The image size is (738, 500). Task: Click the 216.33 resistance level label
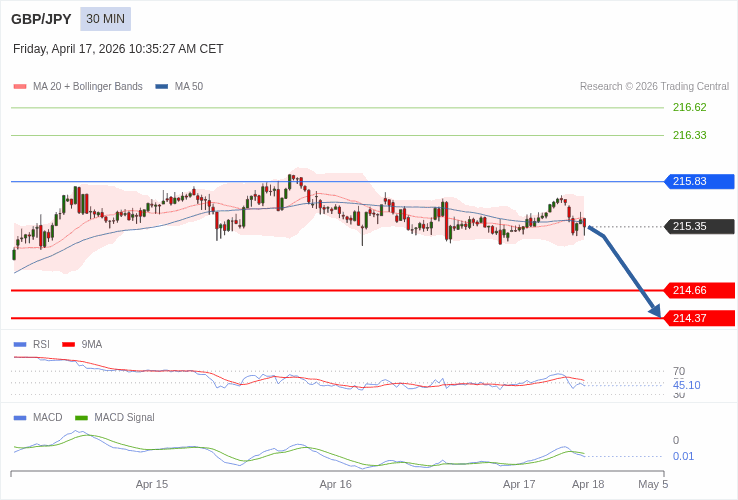pyautogui.click(x=689, y=135)
